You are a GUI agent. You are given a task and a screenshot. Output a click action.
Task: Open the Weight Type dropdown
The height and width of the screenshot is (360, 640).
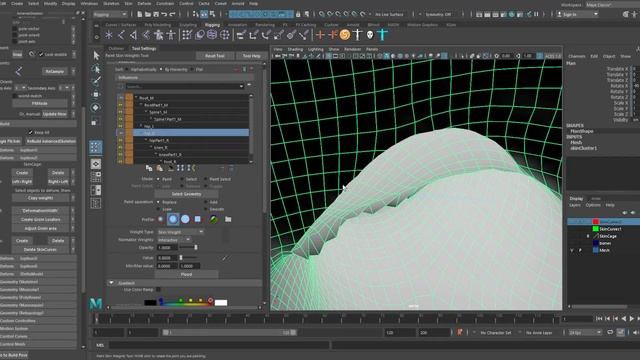point(180,232)
